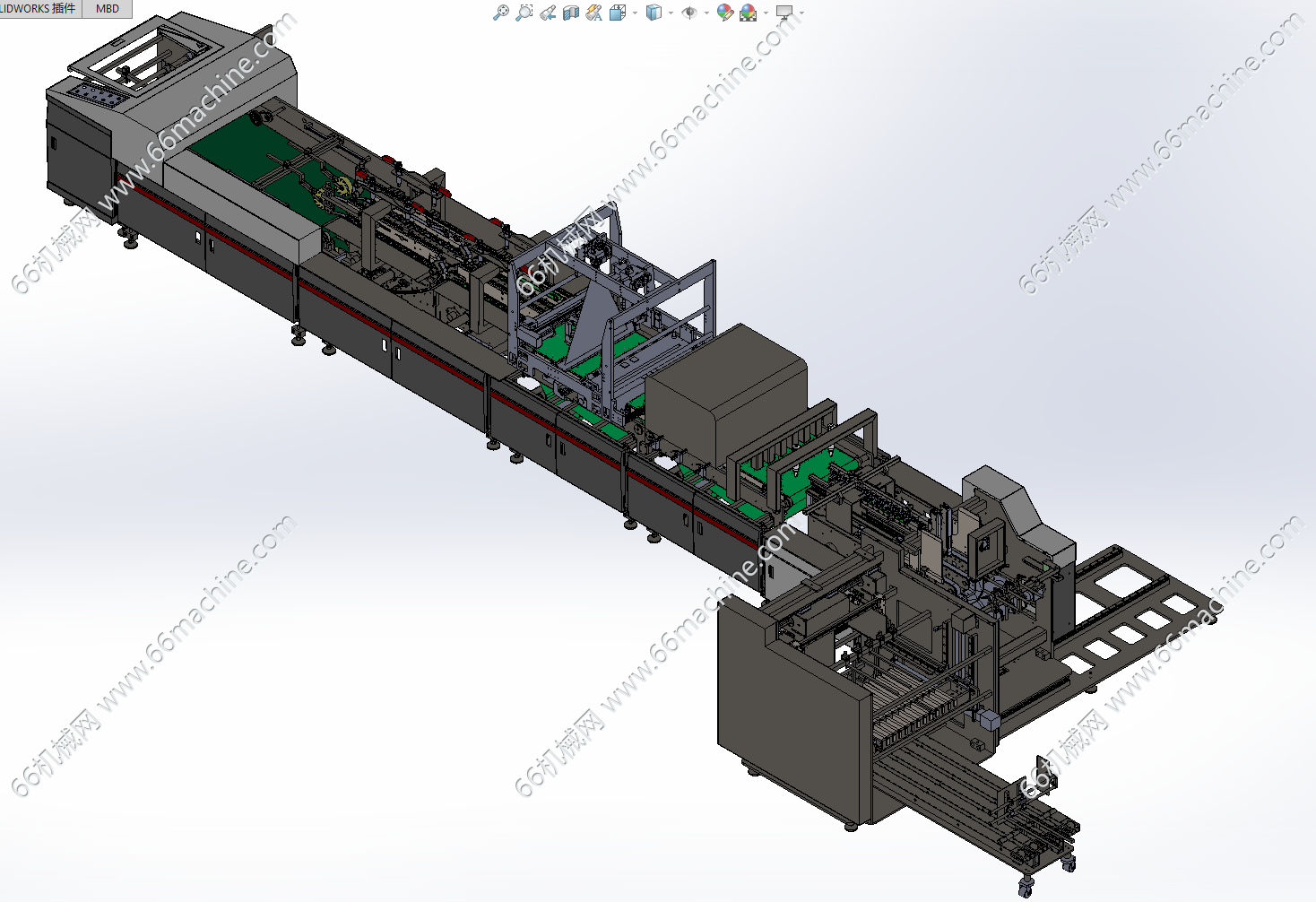The image size is (1316, 902).
Task: Select the Zoom to Area tool
Action: (x=524, y=13)
